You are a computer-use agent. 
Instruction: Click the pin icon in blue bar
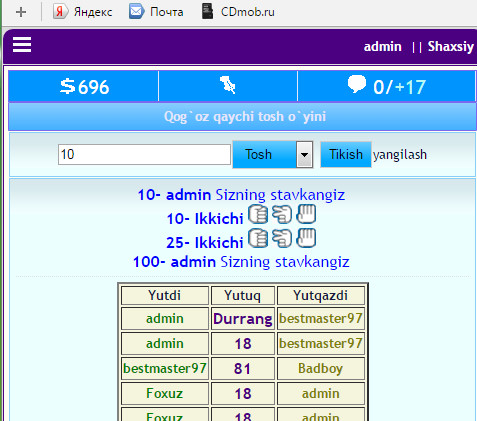point(228,85)
